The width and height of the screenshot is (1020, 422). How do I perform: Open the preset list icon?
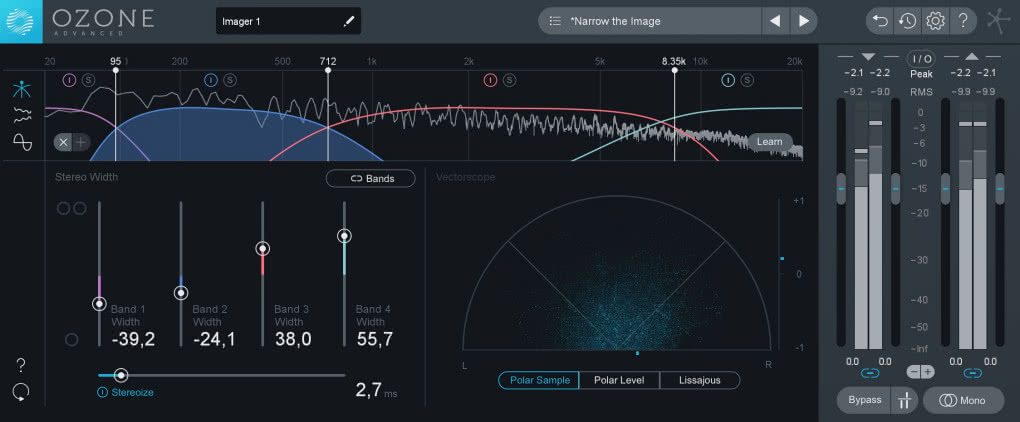(x=555, y=21)
